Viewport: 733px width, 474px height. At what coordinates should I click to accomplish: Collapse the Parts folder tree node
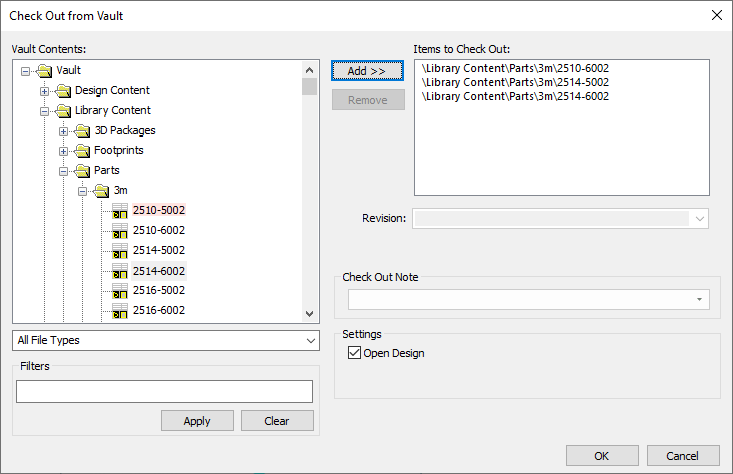coord(64,171)
